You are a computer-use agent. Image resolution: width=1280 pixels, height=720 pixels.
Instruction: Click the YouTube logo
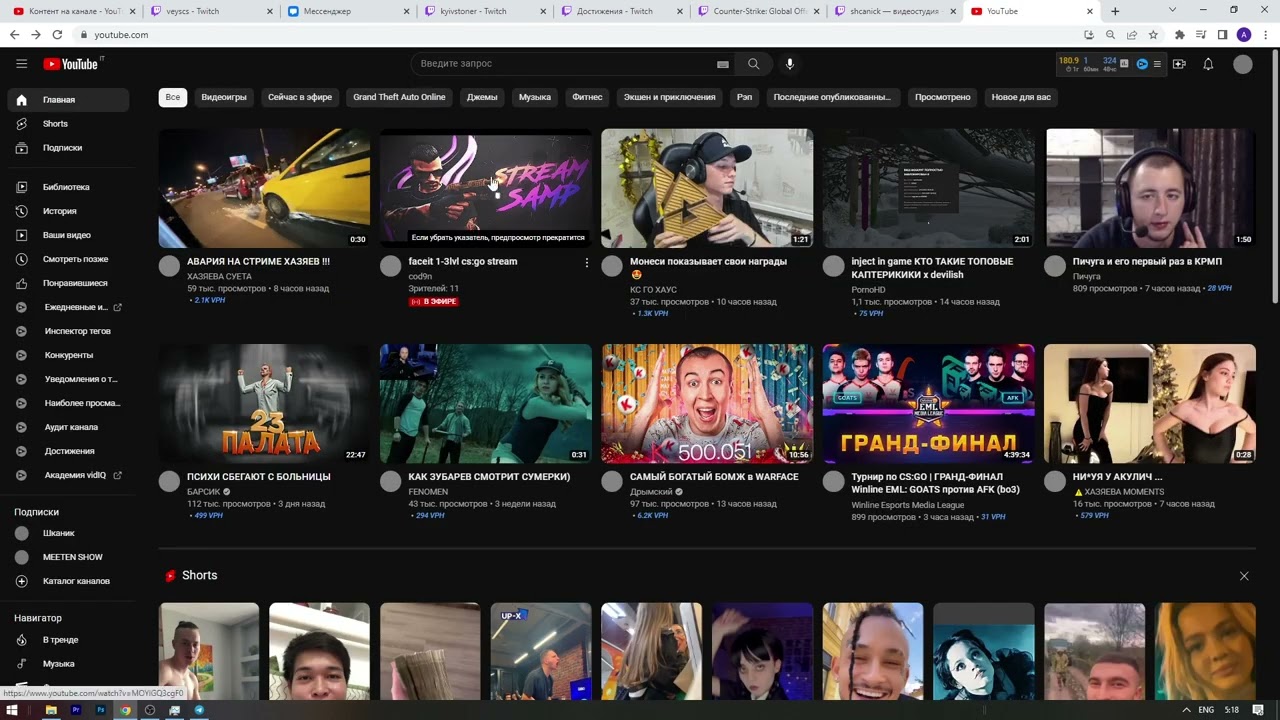coord(71,64)
